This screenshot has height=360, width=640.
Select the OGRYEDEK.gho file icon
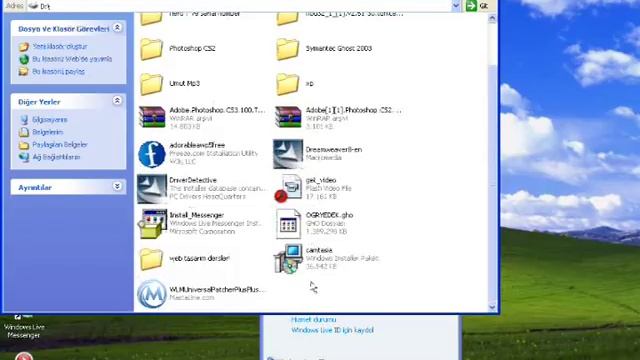pos(288,224)
